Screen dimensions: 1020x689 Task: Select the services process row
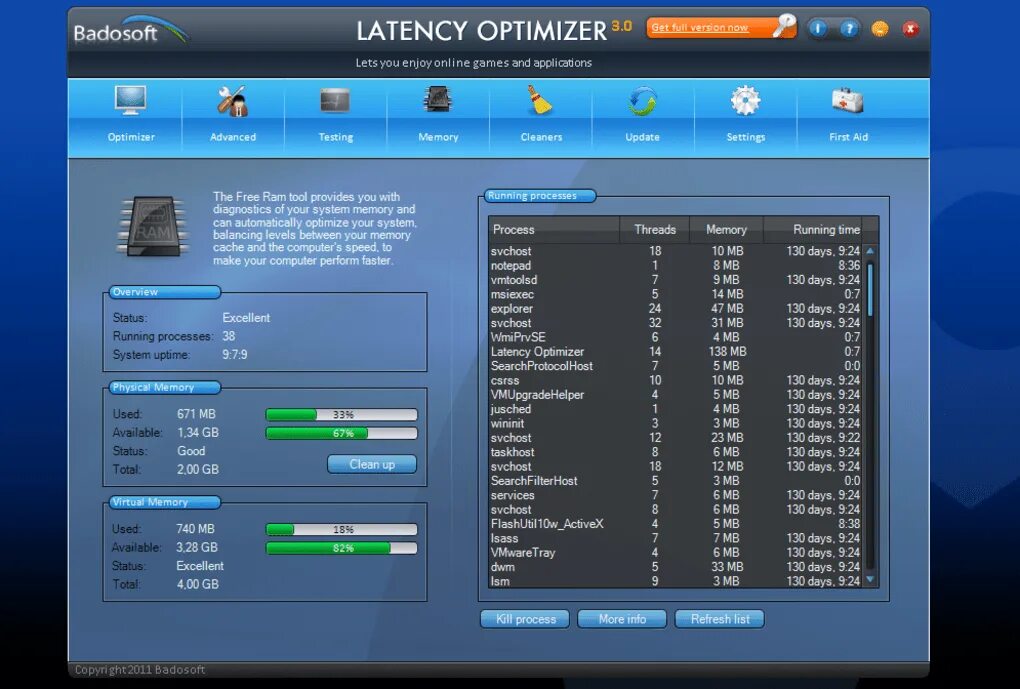point(675,495)
